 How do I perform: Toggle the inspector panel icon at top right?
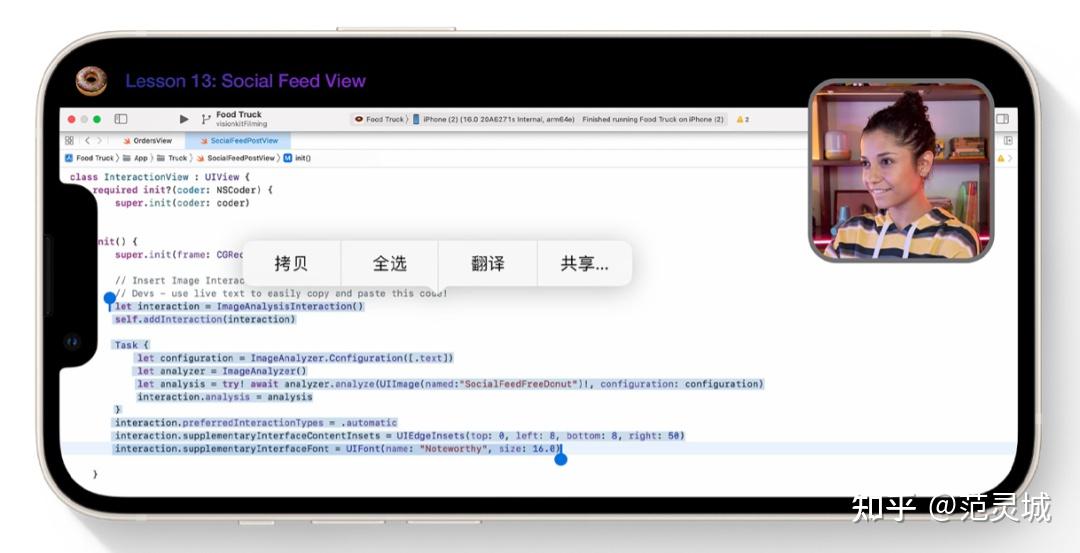[1003, 119]
